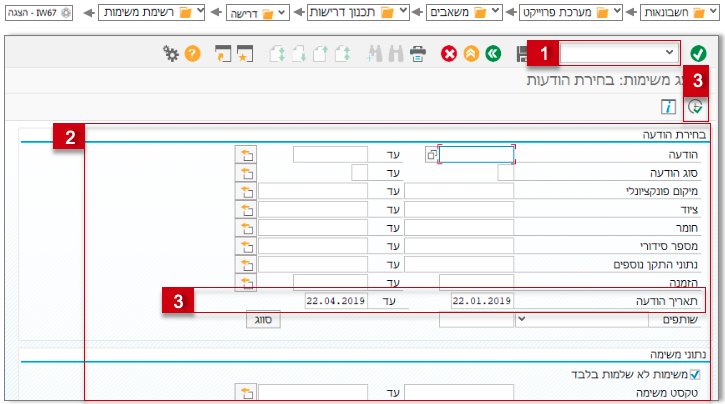Viewport: 725px width, 404px height.
Task: Toggle the משימות לא שלמות בלבד checkbox
Action: (x=695, y=374)
